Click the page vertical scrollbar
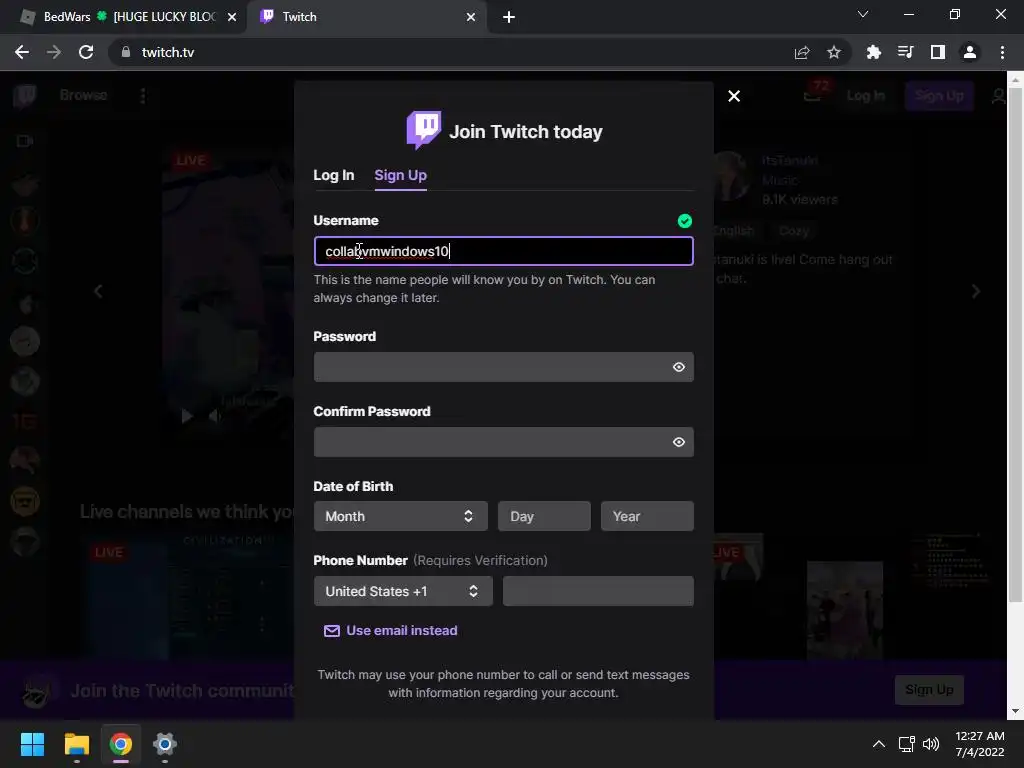The height and width of the screenshot is (768, 1024). 1015,346
